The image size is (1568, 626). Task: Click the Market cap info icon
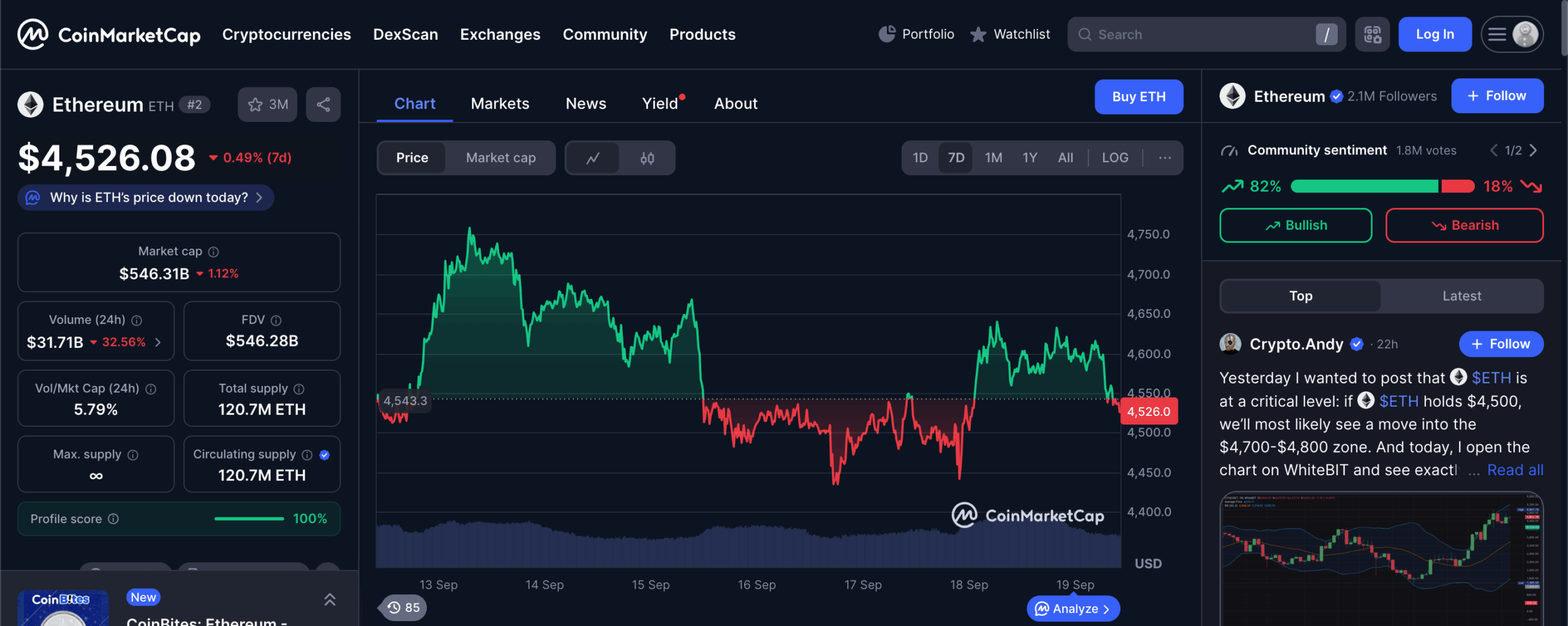click(213, 252)
